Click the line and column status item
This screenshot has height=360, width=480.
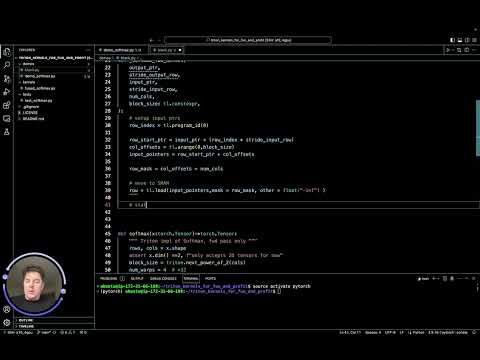(x=350, y=332)
